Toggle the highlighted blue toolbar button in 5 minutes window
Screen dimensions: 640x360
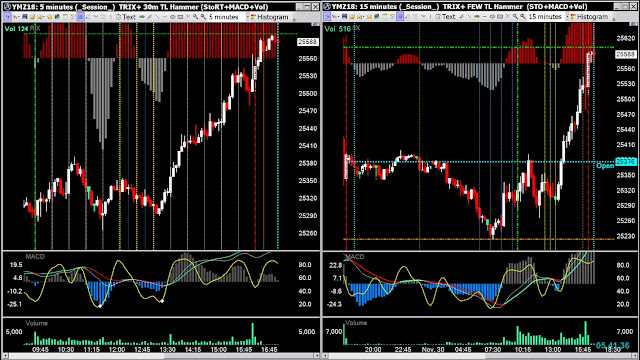80,17
